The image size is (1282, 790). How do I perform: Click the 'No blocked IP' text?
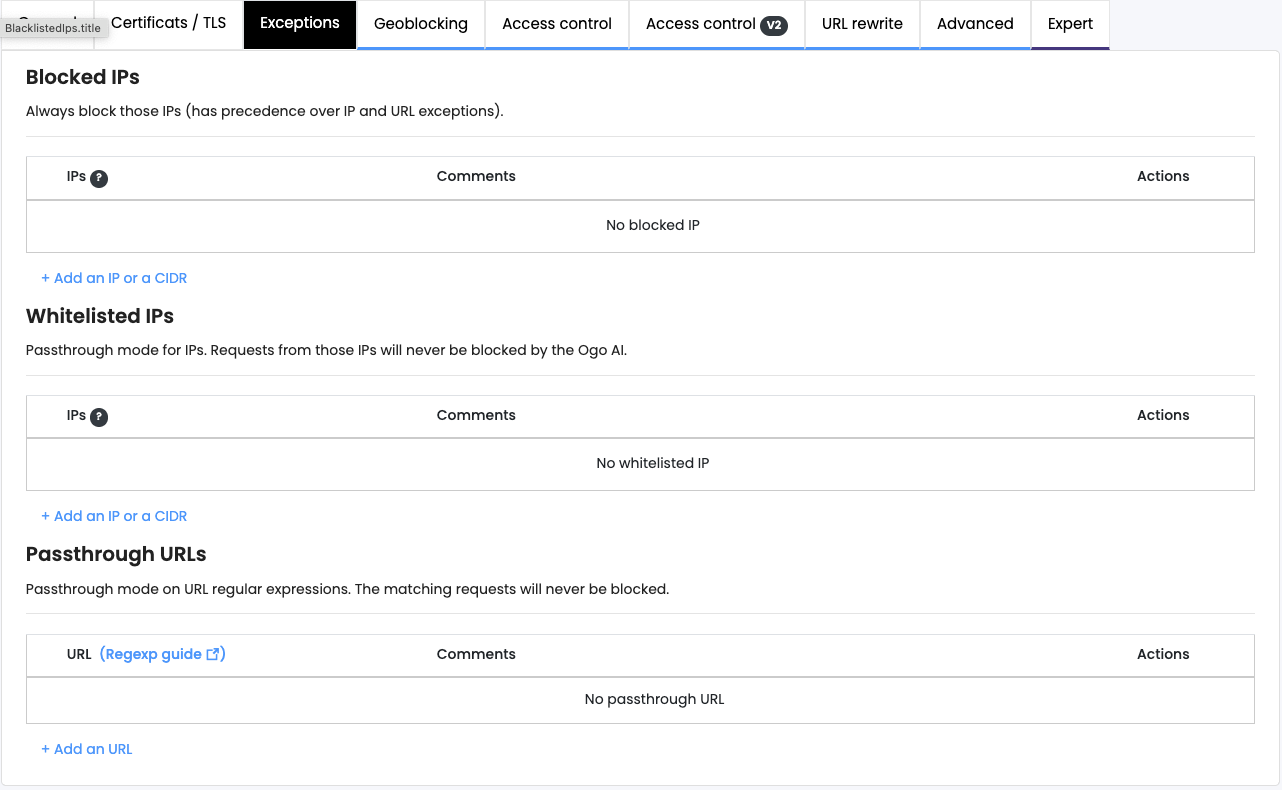click(653, 225)
